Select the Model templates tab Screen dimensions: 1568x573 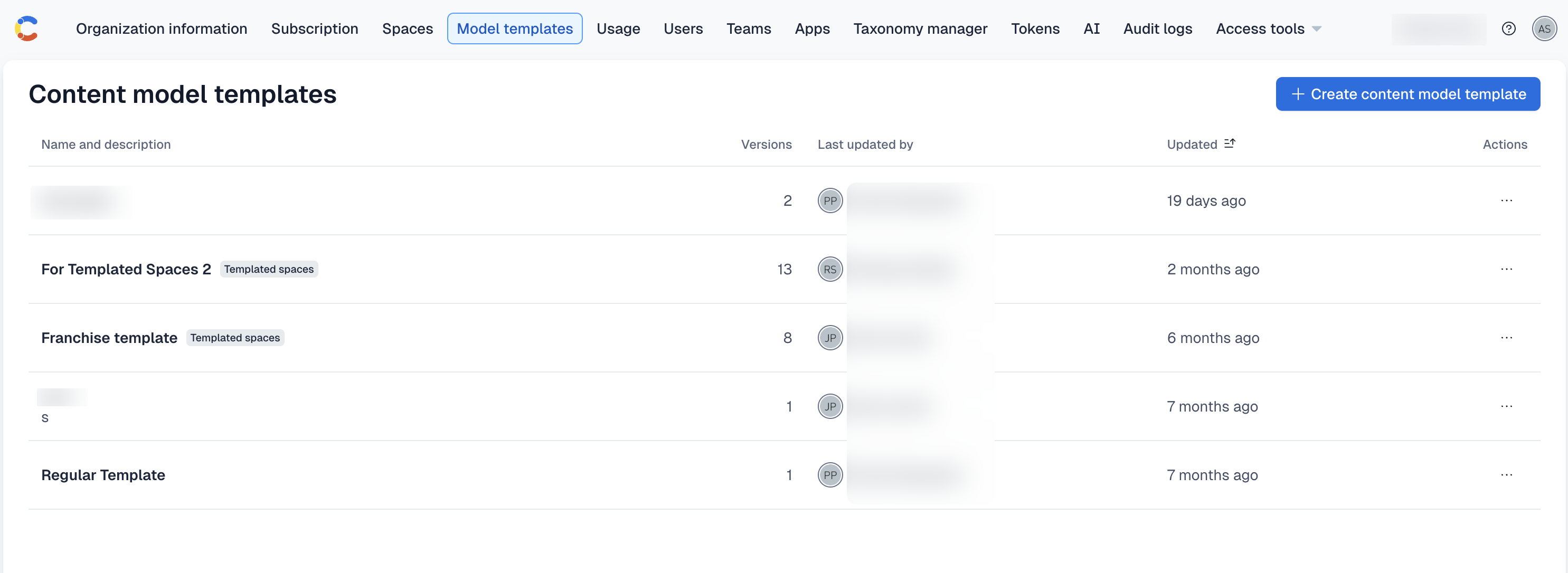514,28
